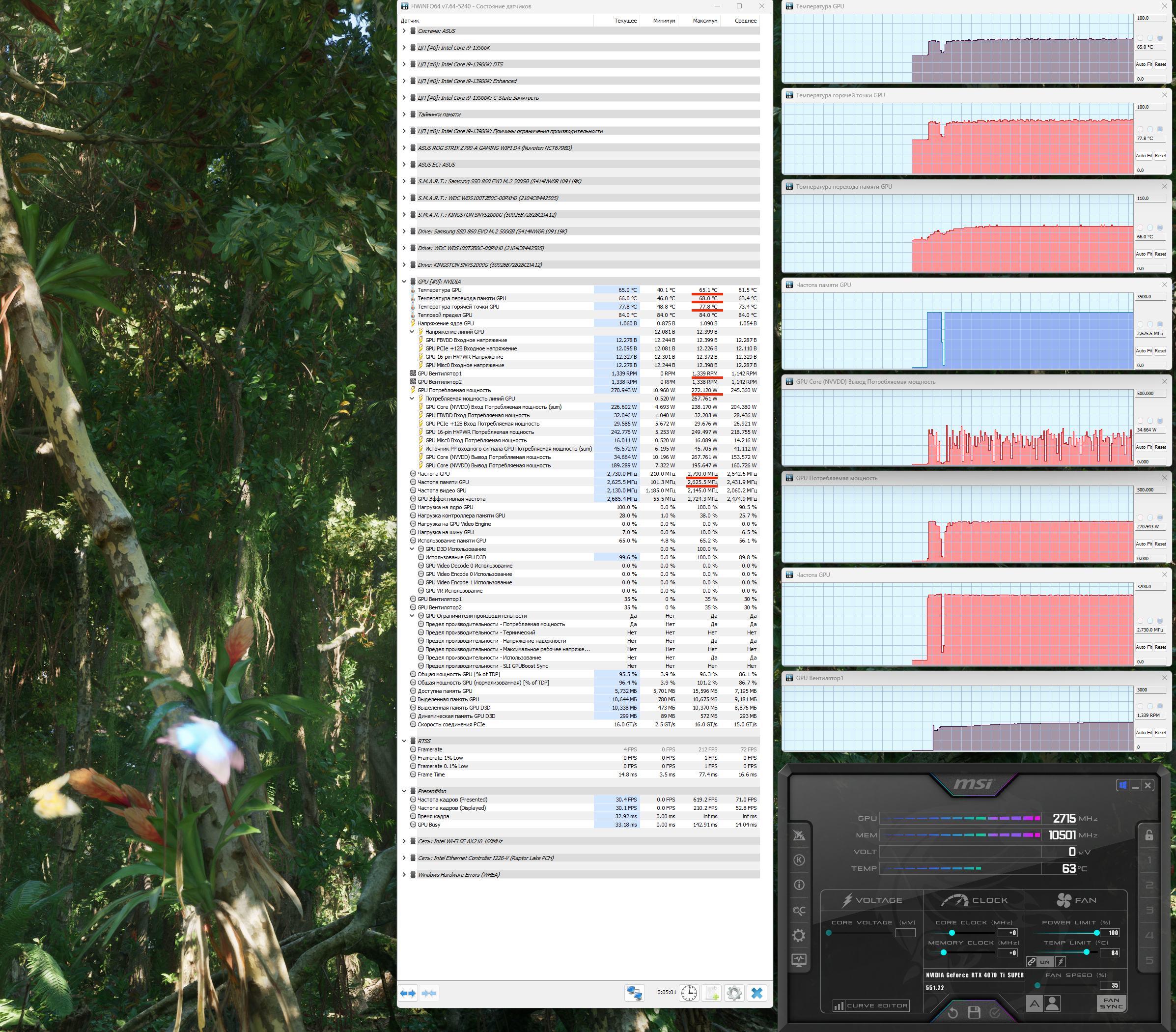Collapse the RTSS sensor group
Viewport: 1176px width, 1032px height.
pos(404,741)
